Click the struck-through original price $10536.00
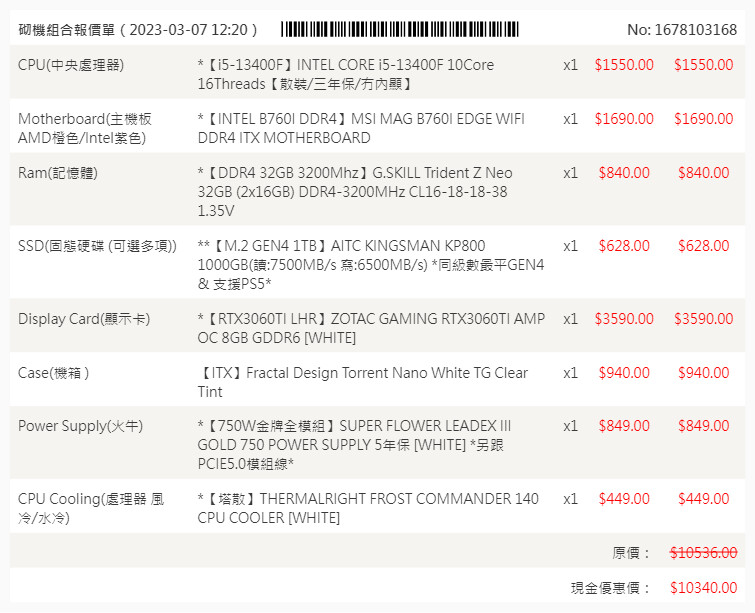Image resolution: width=755 pixels, height=613 pixels. pyautogui.click(x=703, y=552)
